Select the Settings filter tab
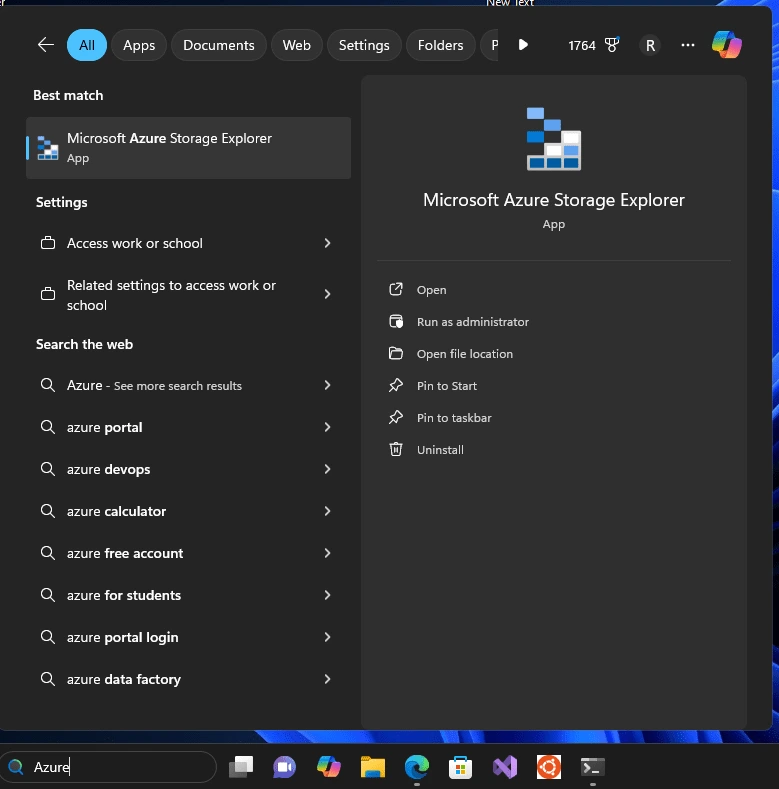 click(364, 45)
